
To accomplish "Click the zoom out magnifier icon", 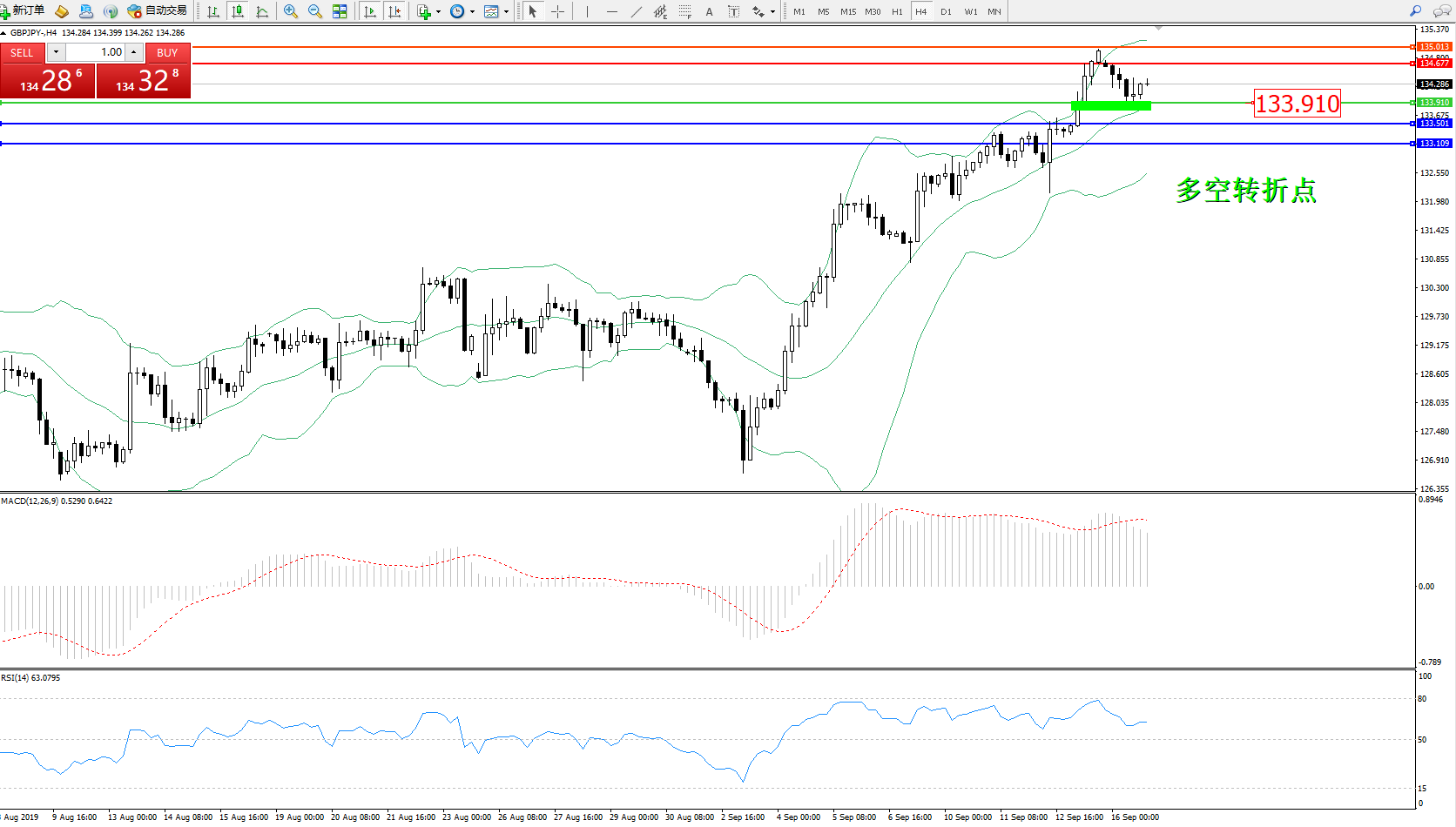I will pyautogui.click(x=315, y=11).
